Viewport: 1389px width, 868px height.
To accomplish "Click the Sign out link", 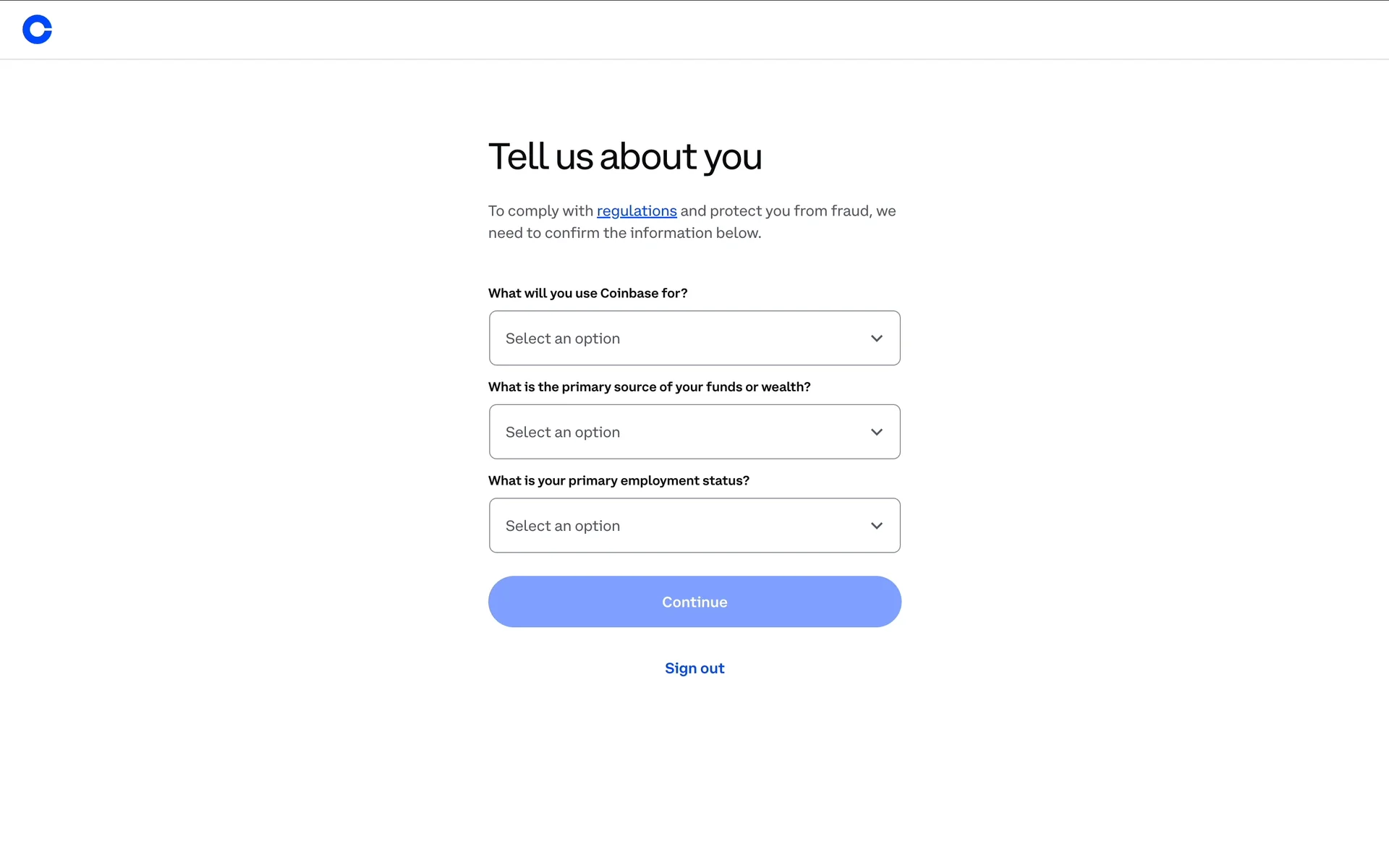I will coord(694,668).
